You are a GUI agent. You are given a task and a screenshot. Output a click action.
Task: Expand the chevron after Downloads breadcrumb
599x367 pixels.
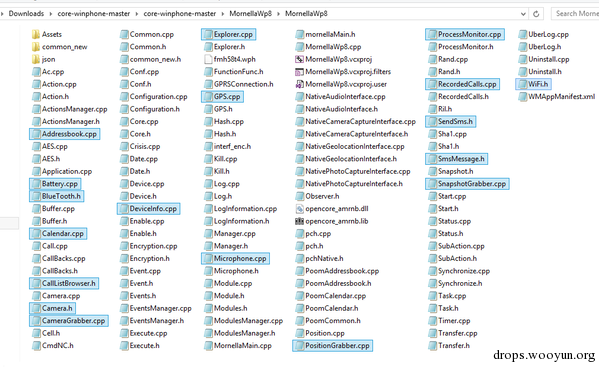51,14
